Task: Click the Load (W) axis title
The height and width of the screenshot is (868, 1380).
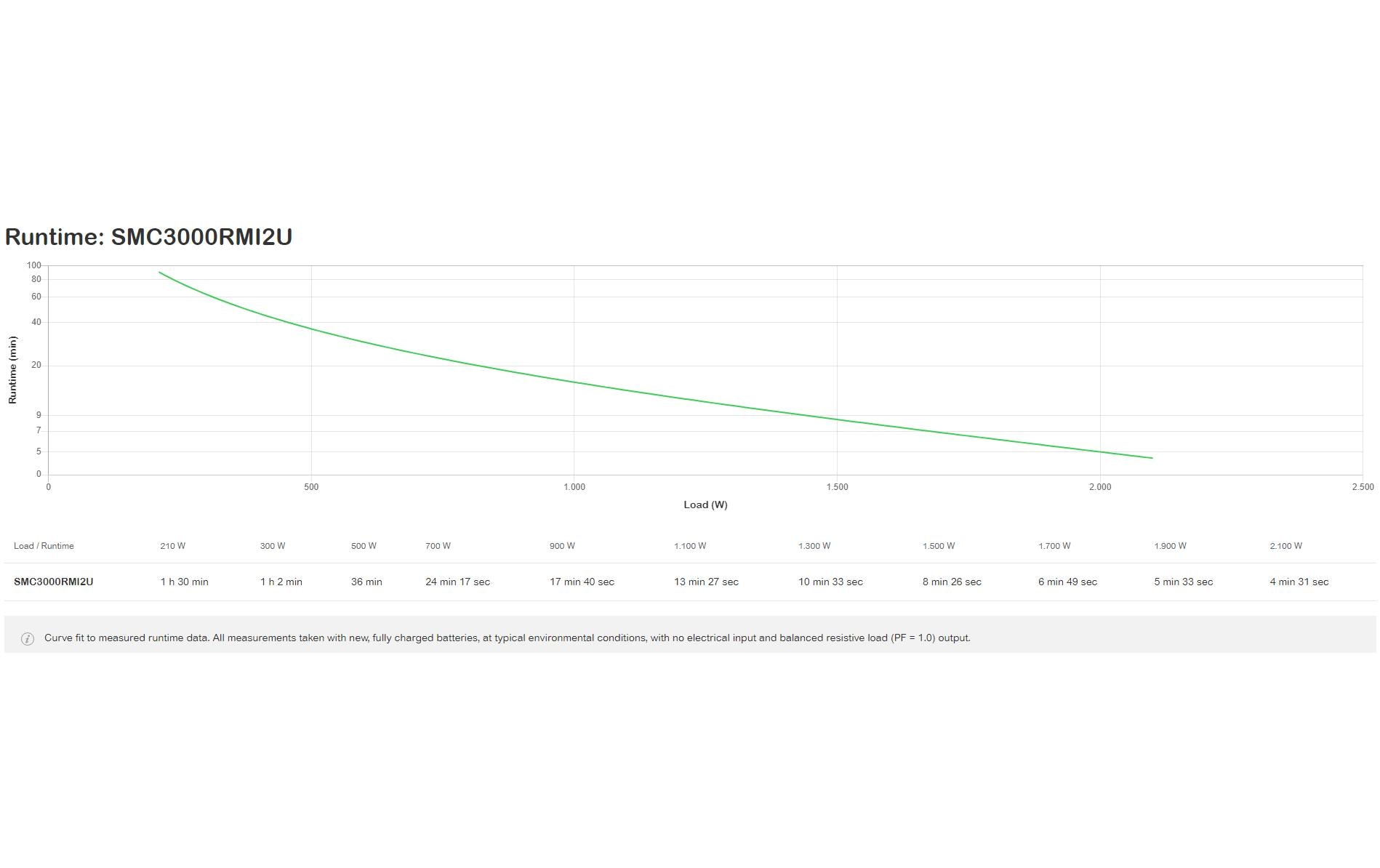Action: coord(705,505)
